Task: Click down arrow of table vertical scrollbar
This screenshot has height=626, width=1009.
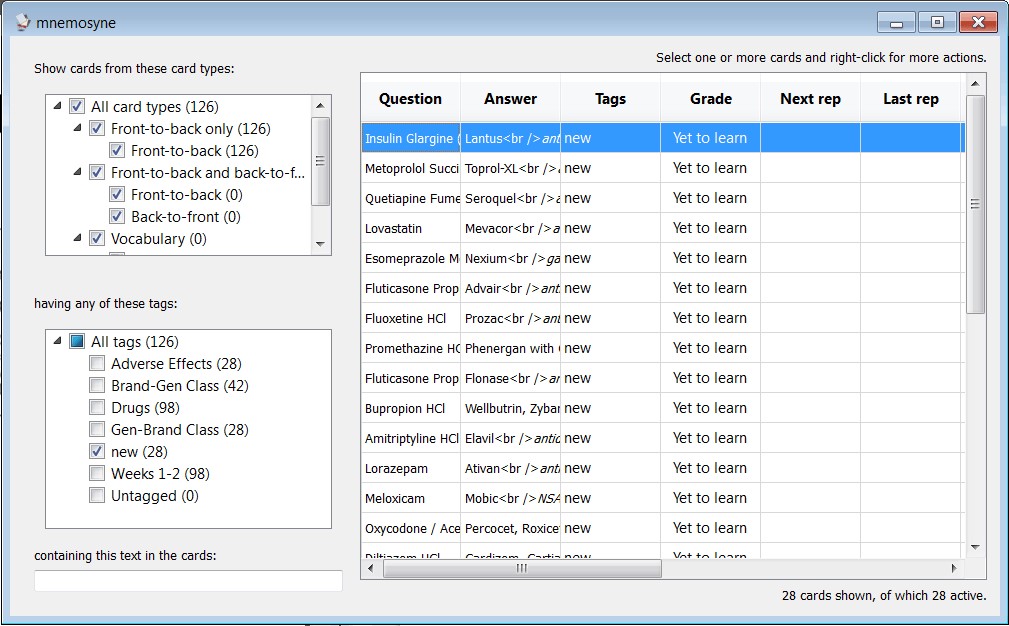Action: pos(975,547)
